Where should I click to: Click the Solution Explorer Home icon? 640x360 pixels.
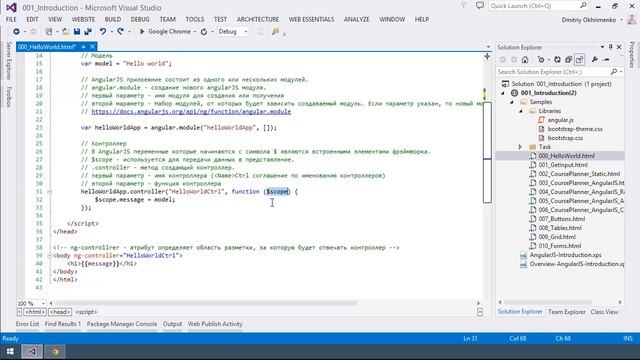click(525, 60)
